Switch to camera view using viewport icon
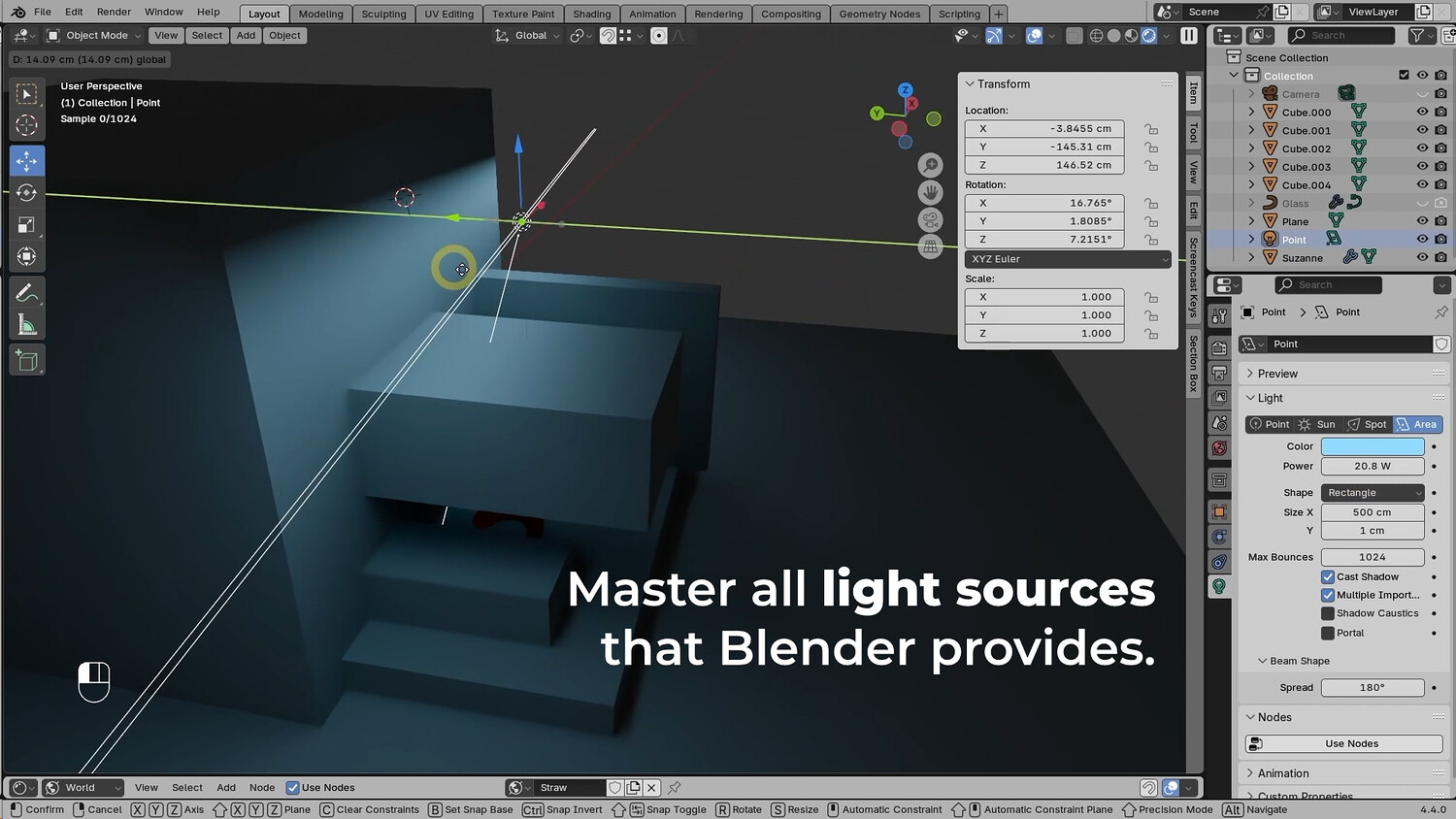The image size is (1456, 819). [931, 219]
